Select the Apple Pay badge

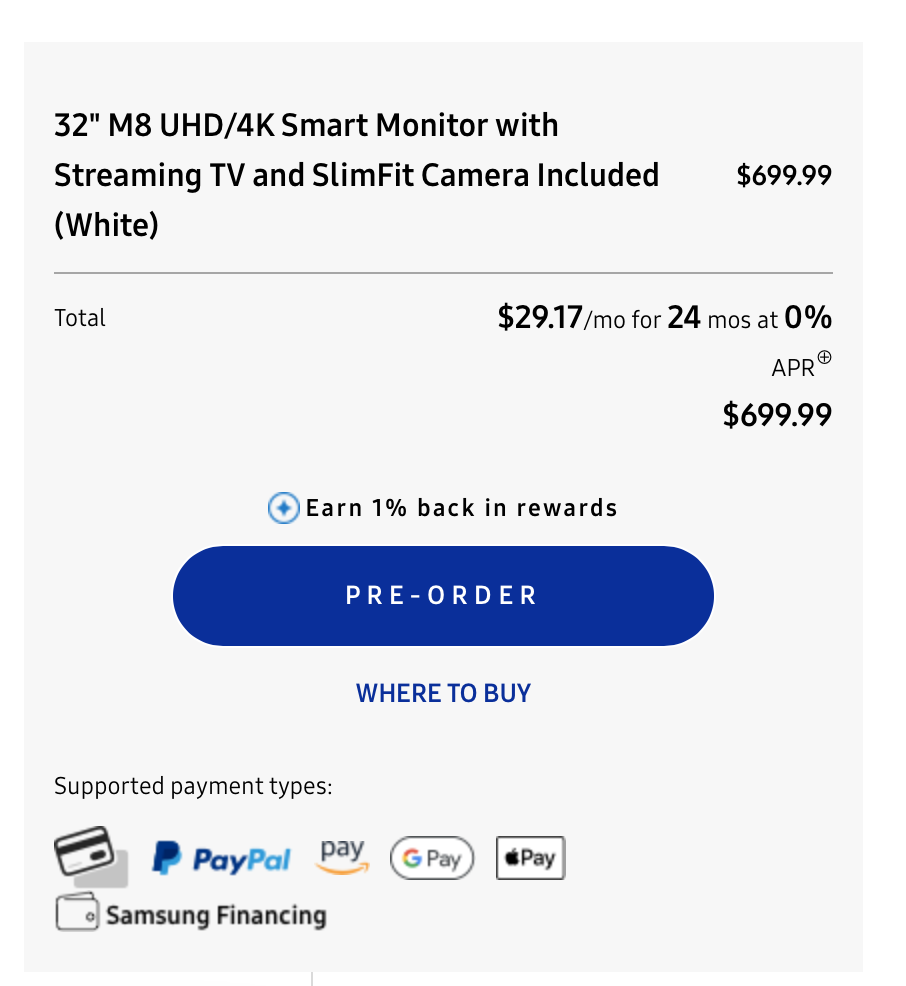pyautogui.click(x=530, y=858)
